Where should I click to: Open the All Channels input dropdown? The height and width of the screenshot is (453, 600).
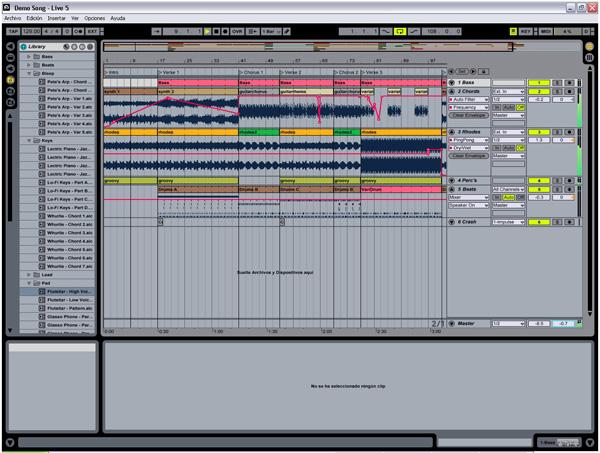[509, 189]
